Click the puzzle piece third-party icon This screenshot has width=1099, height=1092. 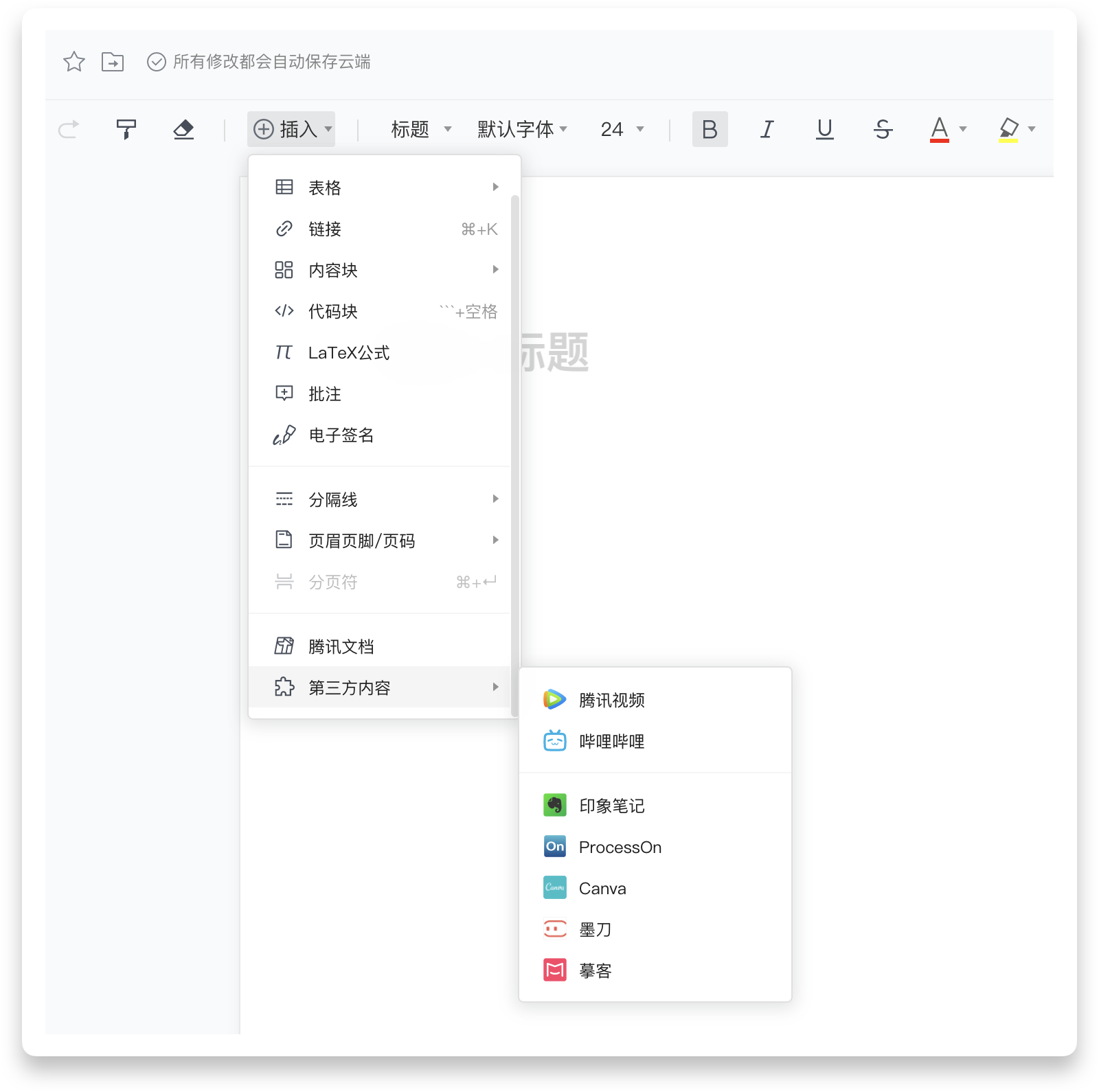tap(284, 687)
